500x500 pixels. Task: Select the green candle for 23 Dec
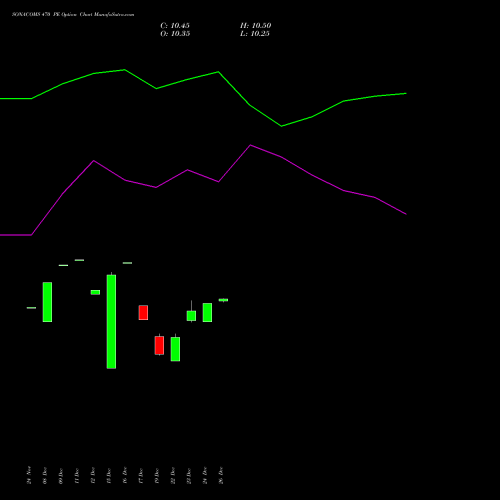191,315
